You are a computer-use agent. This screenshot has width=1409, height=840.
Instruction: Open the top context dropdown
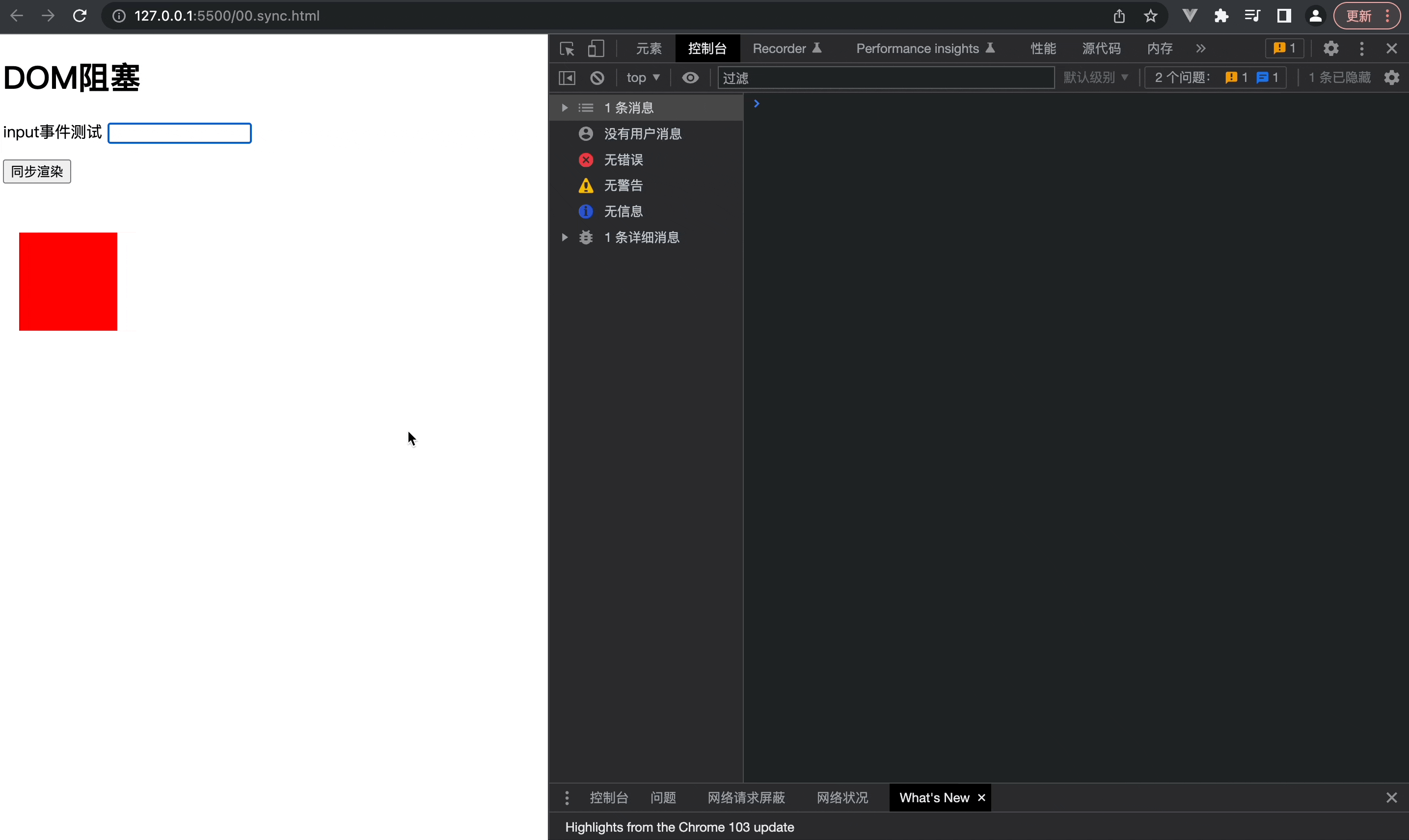coord(643,78)
